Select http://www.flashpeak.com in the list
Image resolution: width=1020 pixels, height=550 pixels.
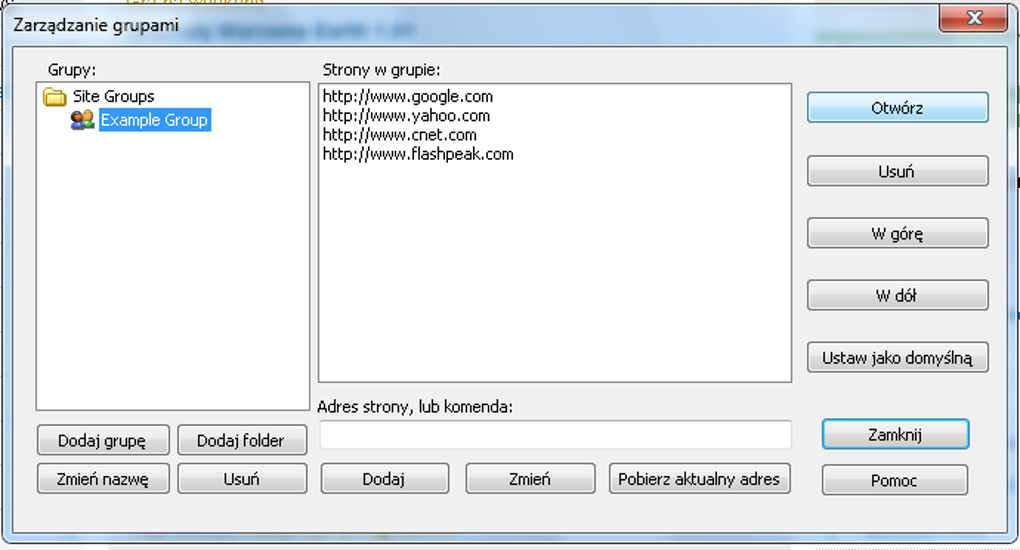click(x=418, y=154)
